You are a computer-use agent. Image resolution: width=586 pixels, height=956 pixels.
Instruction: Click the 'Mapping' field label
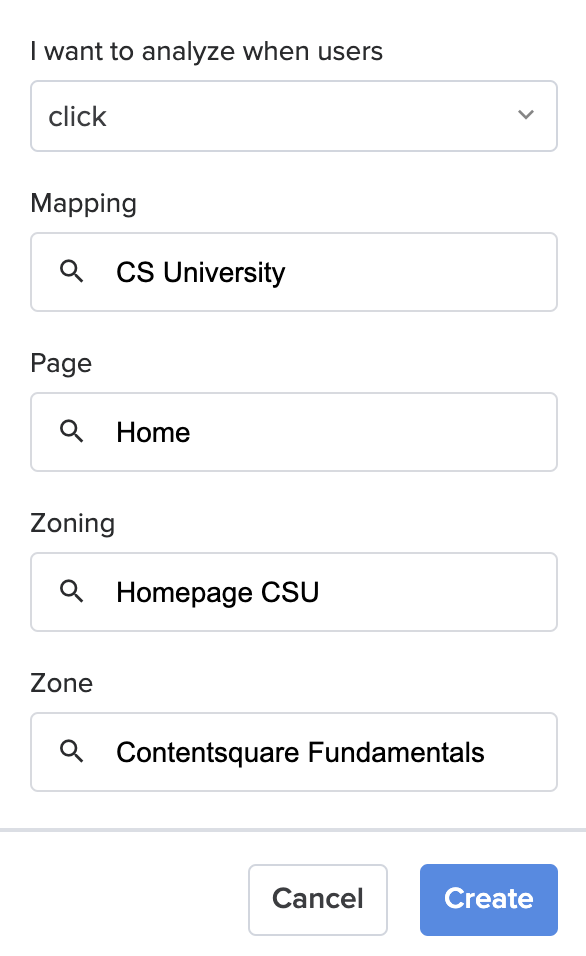[x=84, y=204]
